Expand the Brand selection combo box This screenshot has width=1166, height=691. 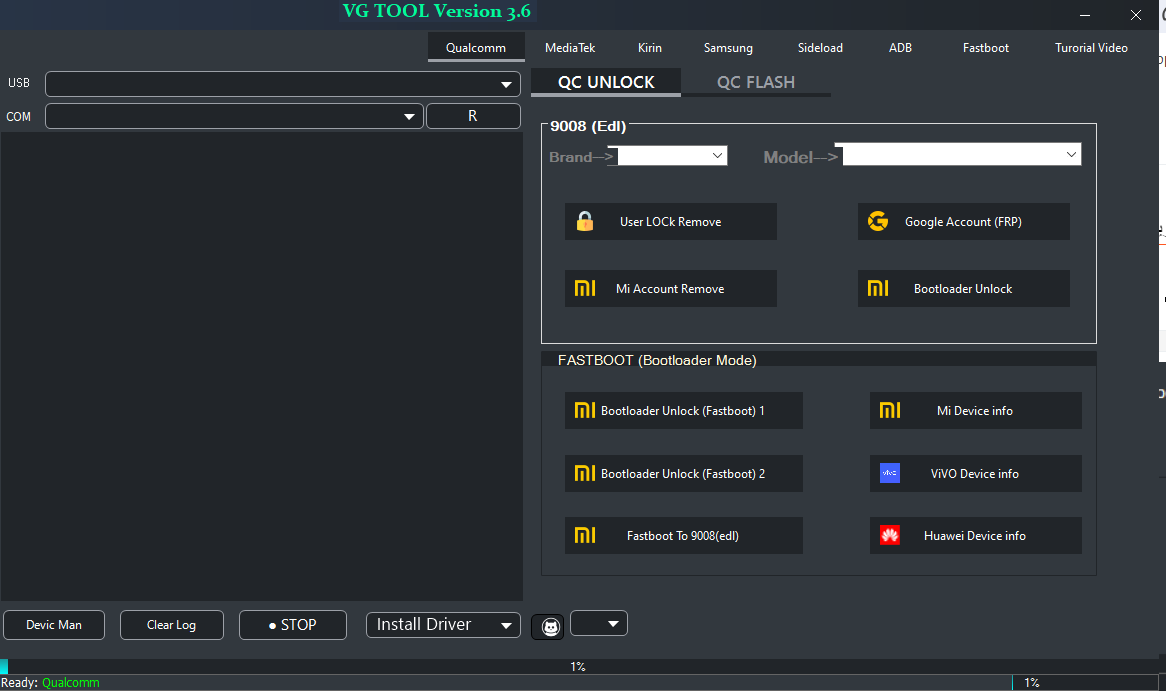pyautogui.click(x=671, y=155)
